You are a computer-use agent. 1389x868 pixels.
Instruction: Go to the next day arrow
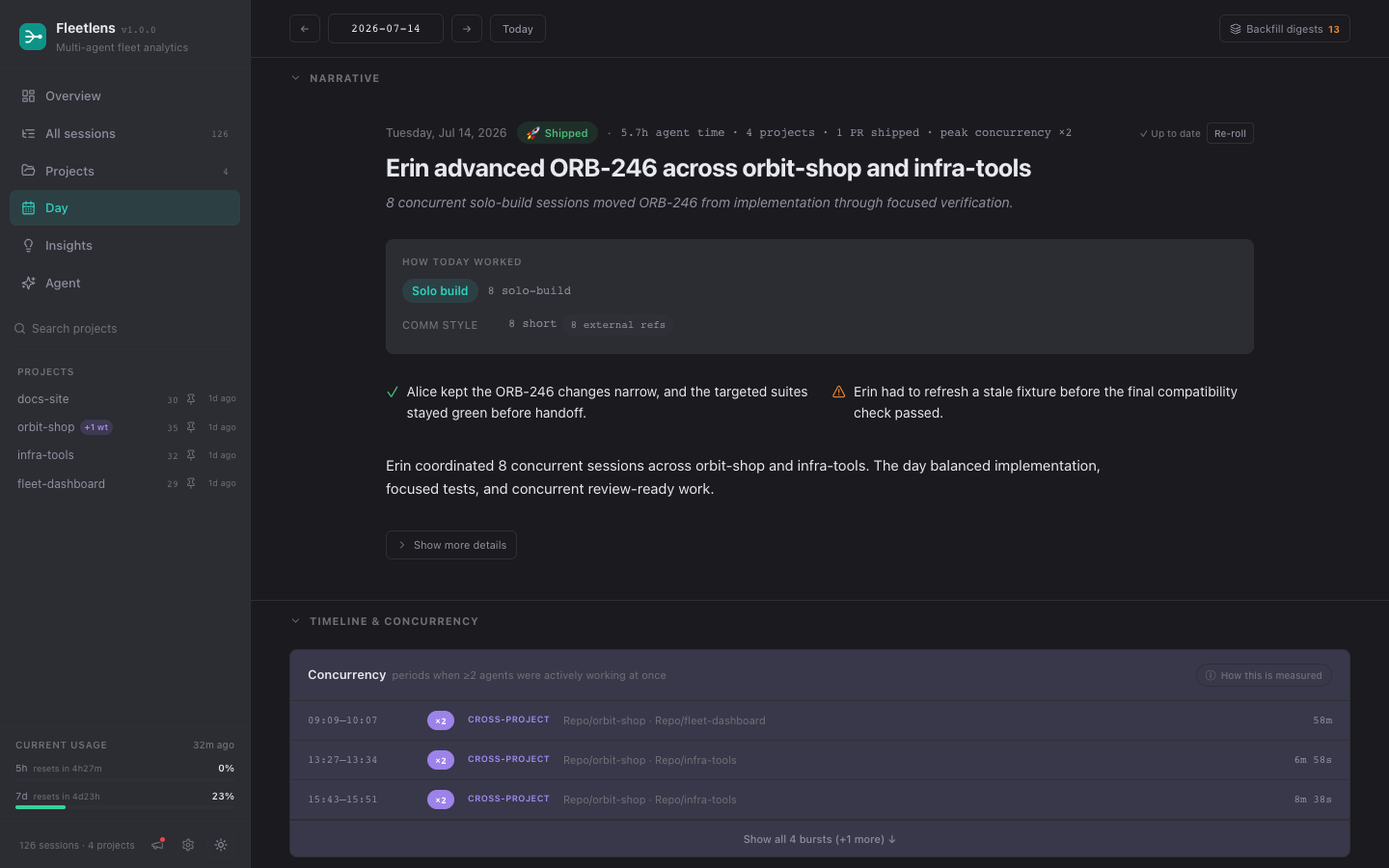pos(467,29)
